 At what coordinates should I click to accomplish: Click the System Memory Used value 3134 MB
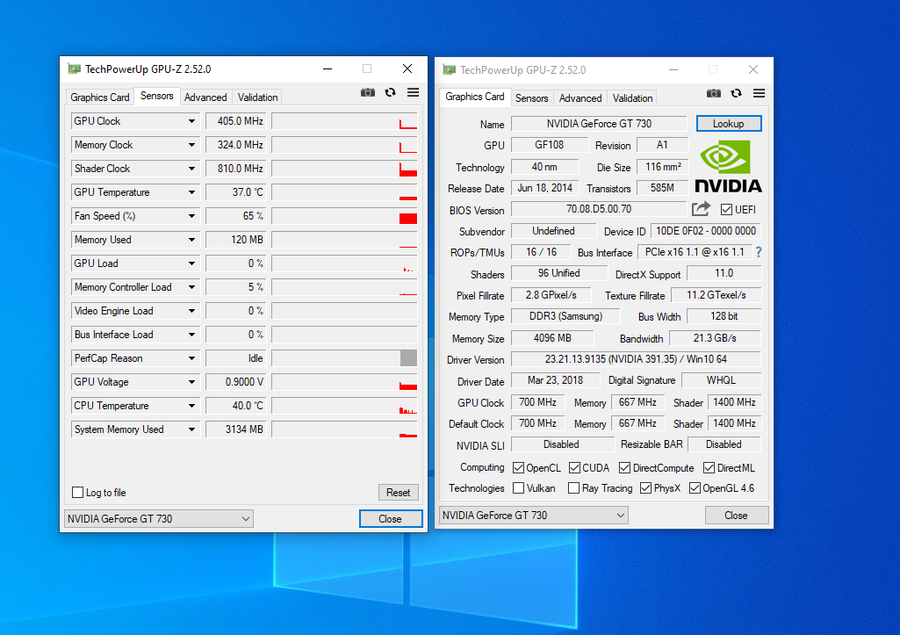point(236,429)
